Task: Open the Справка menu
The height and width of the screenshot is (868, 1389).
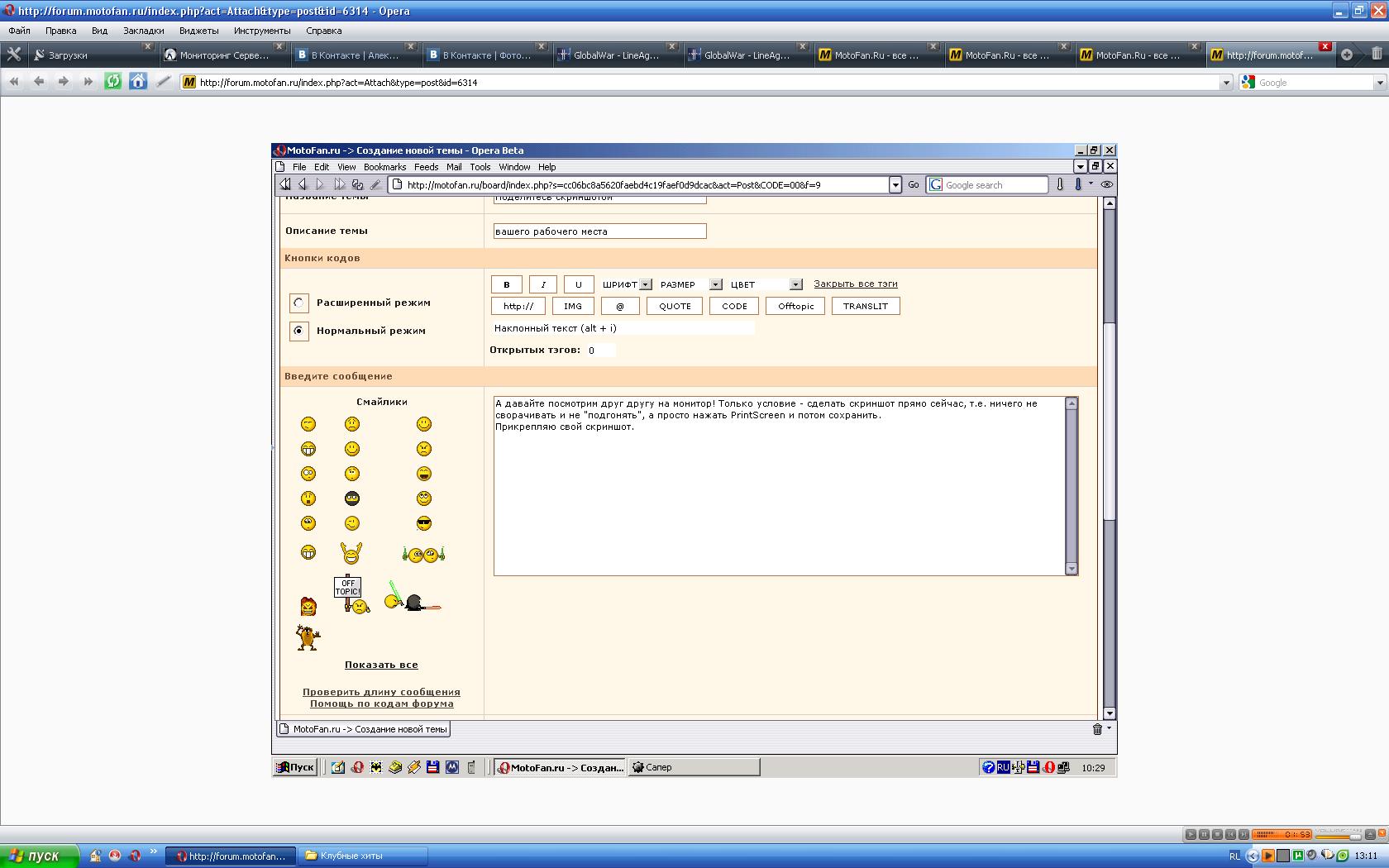Action: (323, 31)
